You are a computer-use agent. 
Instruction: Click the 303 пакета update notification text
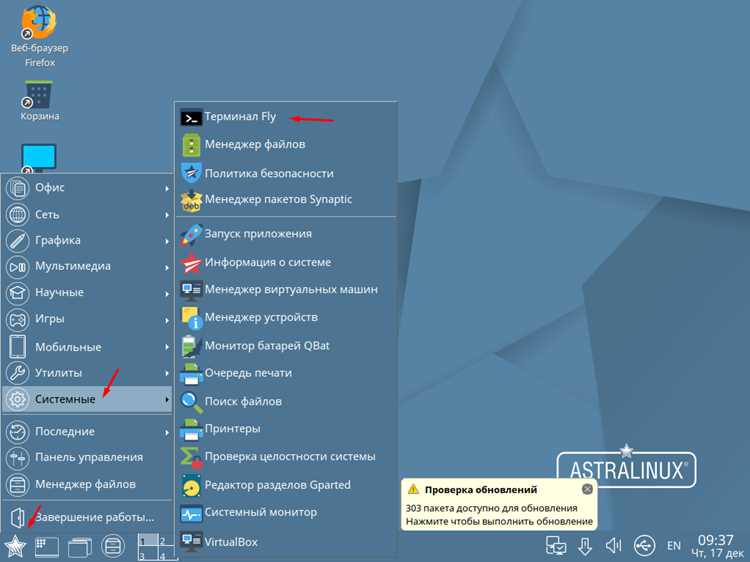pyautogui.click(x=492, y=508)
